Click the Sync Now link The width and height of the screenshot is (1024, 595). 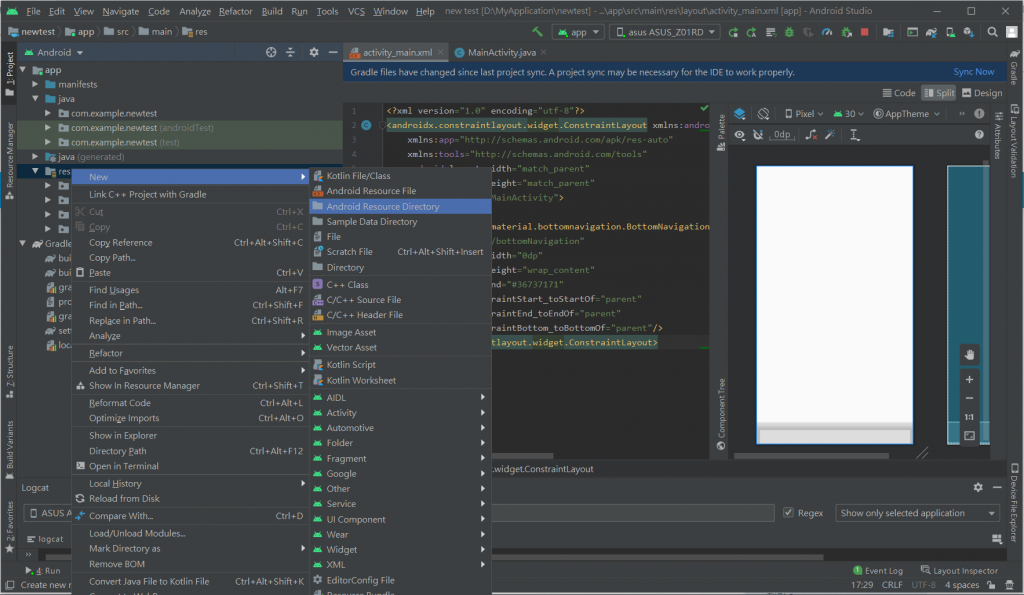(973, 72)
